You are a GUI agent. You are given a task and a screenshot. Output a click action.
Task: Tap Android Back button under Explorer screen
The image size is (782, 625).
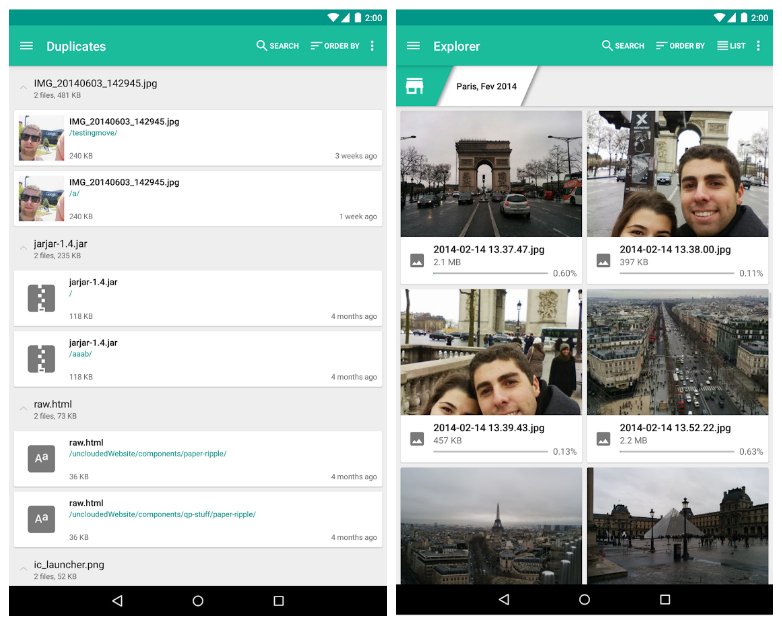[504, 599]
